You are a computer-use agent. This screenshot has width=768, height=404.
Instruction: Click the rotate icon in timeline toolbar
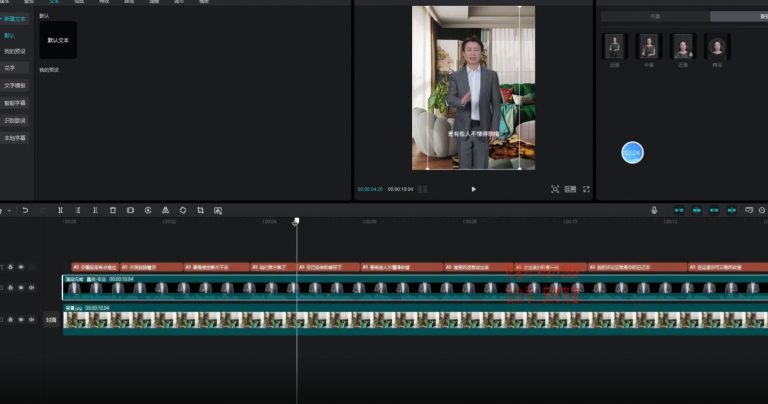(183, 210)
